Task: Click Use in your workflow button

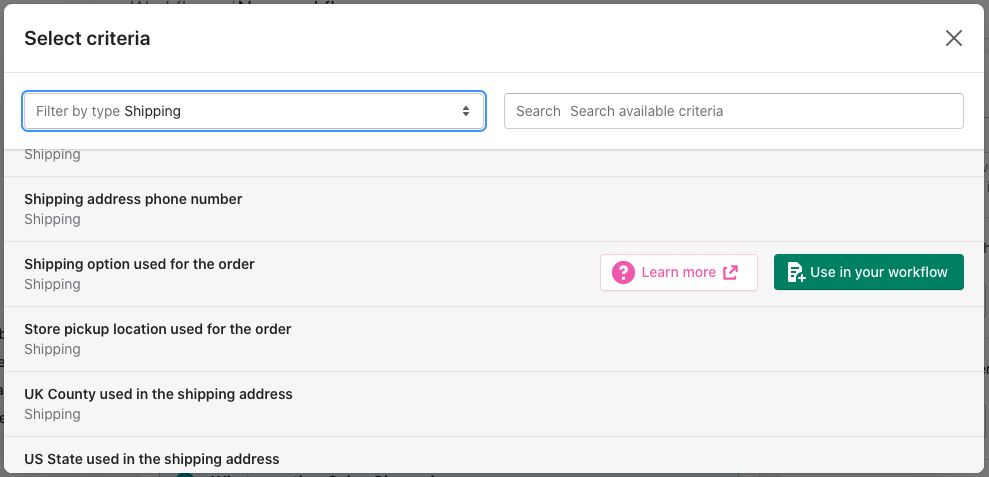Action: tap(869, 273)
